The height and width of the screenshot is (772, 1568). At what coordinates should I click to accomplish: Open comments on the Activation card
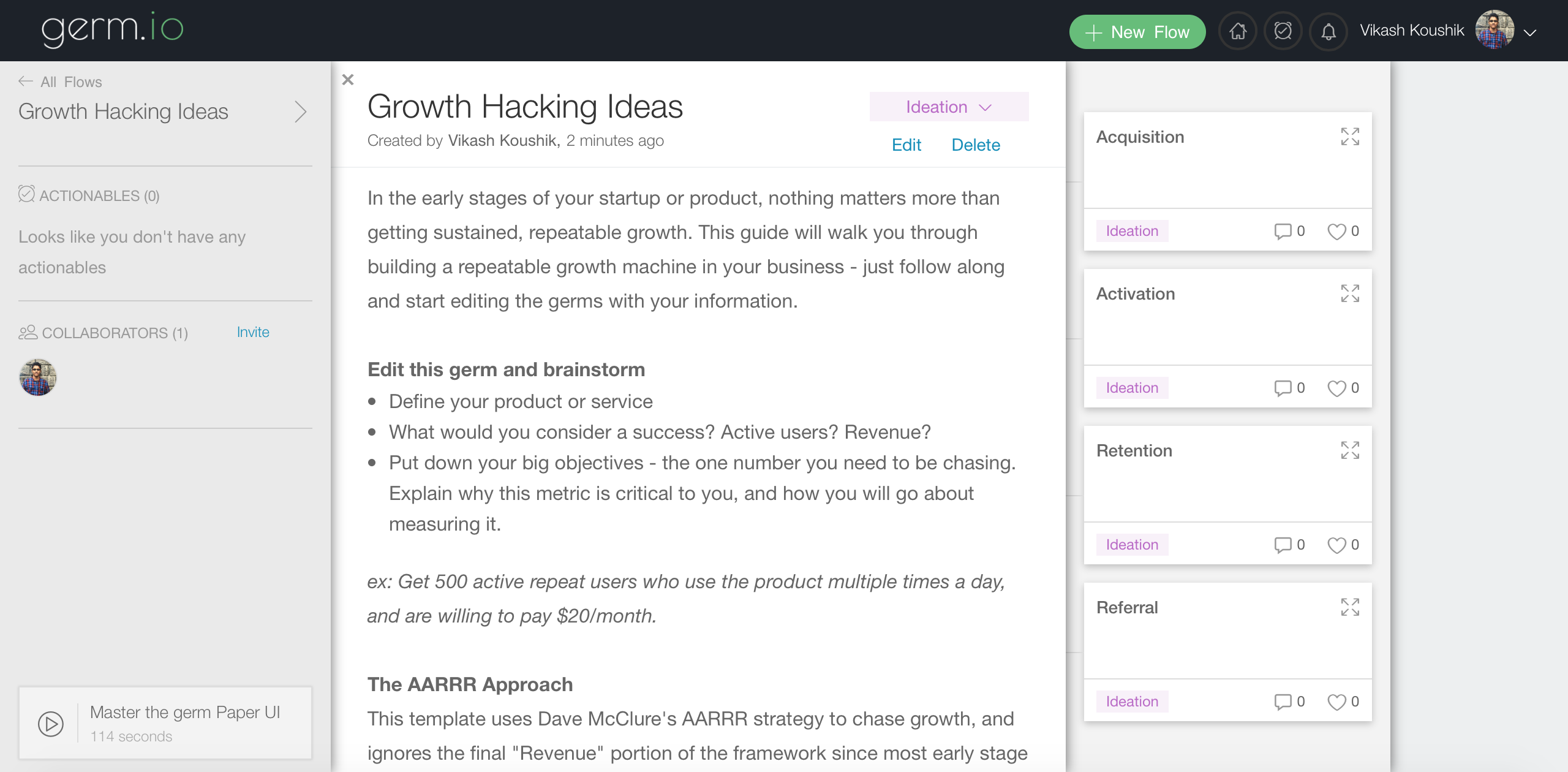pyautogui.click(x=1283, y=388)
